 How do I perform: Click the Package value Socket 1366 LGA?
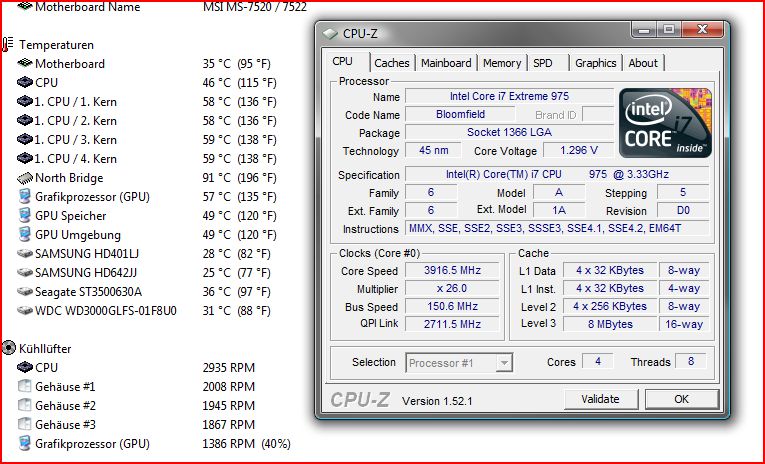509,132
